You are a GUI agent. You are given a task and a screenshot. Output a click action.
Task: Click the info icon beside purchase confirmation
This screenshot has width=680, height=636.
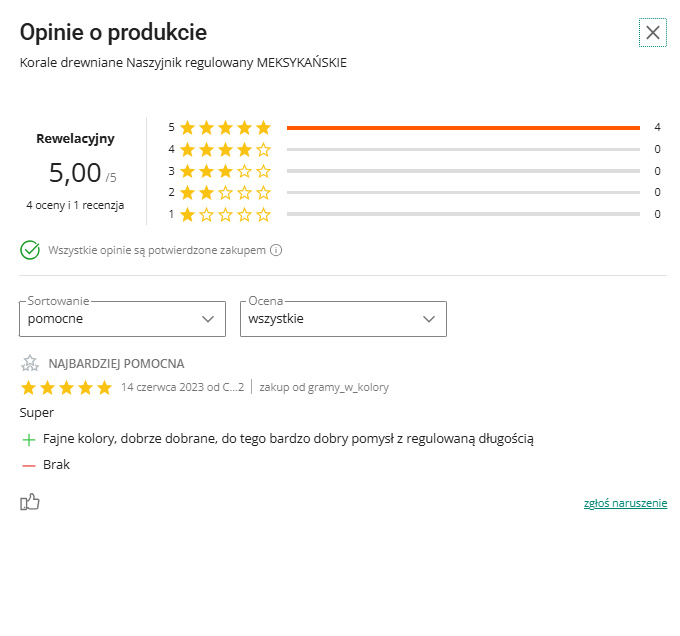276,250
